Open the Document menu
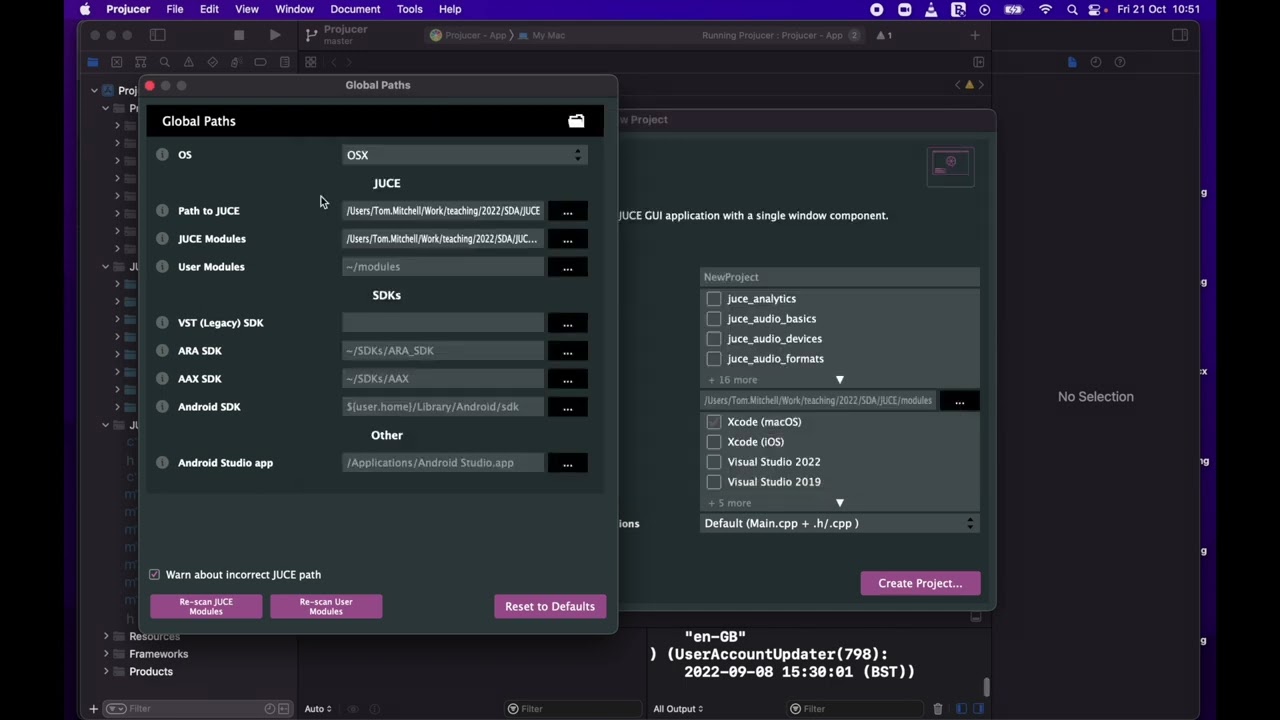 pyautogui.click(x=355, y=9)
